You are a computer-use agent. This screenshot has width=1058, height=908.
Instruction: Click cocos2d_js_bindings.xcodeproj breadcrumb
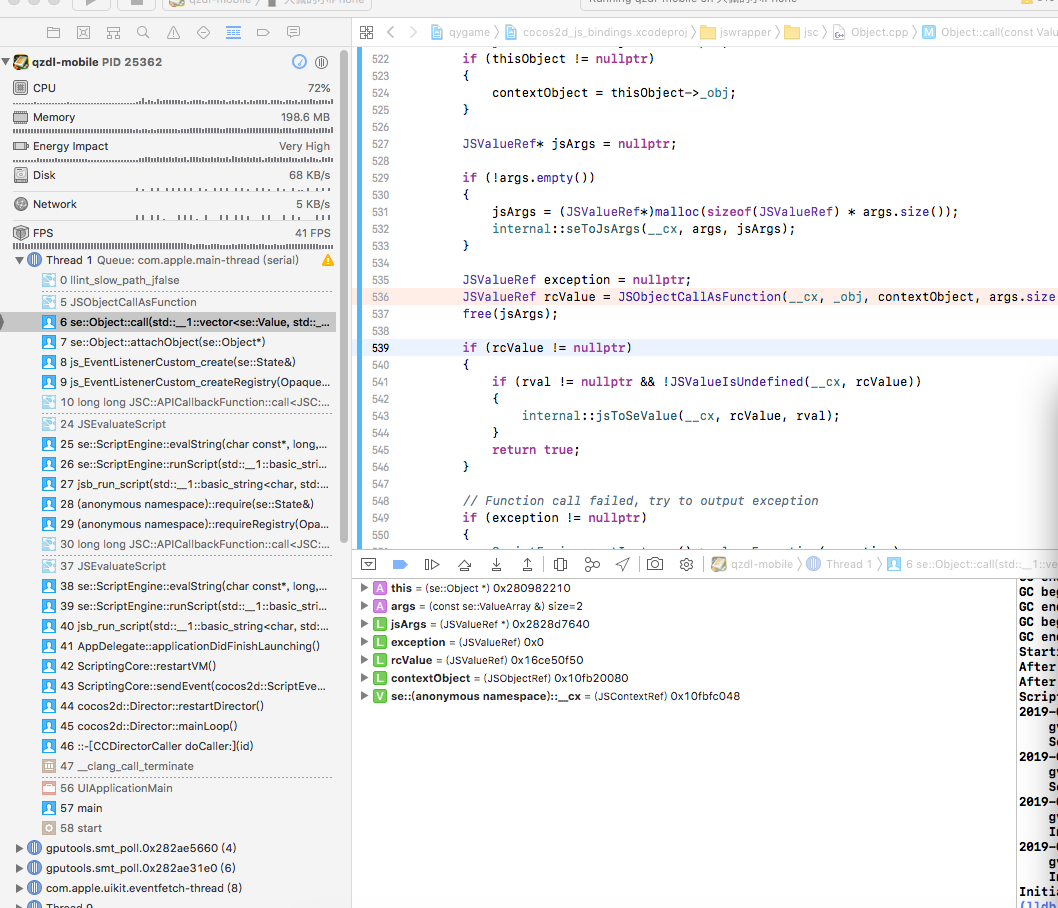[x=596, y=32]
